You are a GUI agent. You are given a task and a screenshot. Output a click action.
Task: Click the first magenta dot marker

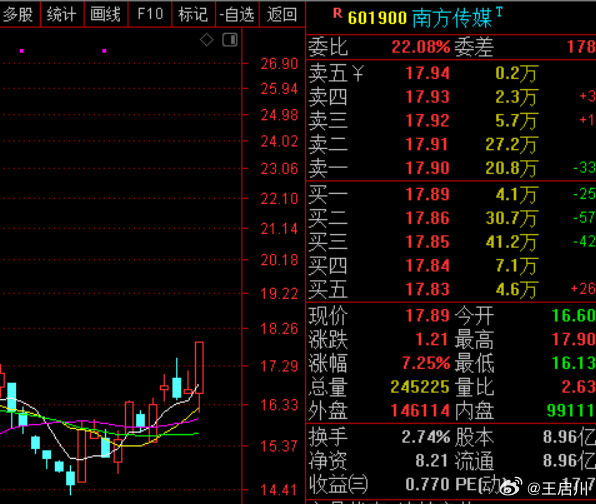22,51
